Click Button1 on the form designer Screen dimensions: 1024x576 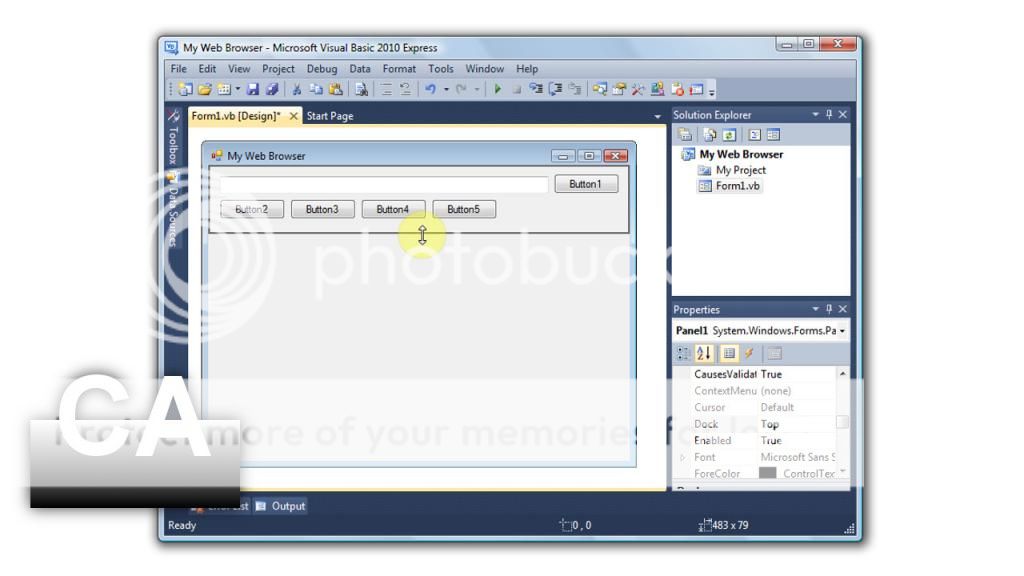point(586,184)
